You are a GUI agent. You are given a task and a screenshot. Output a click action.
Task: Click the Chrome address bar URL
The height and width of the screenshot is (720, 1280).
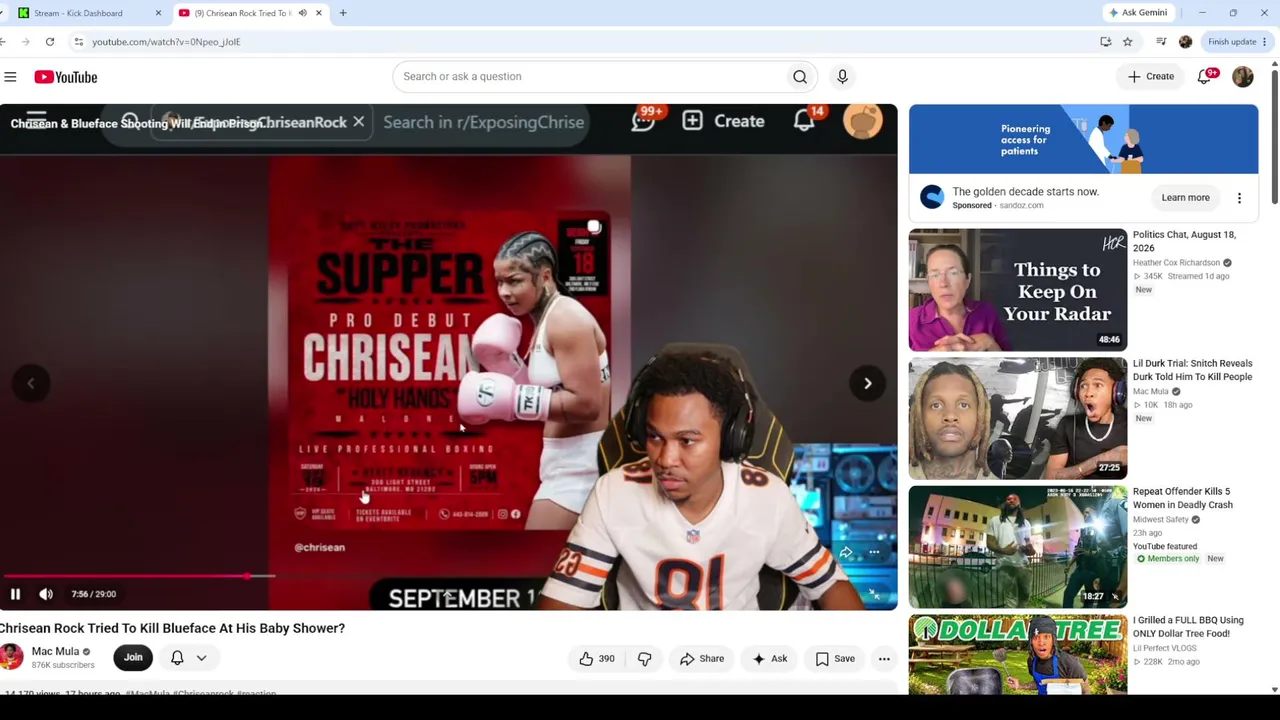click(166, 42)
